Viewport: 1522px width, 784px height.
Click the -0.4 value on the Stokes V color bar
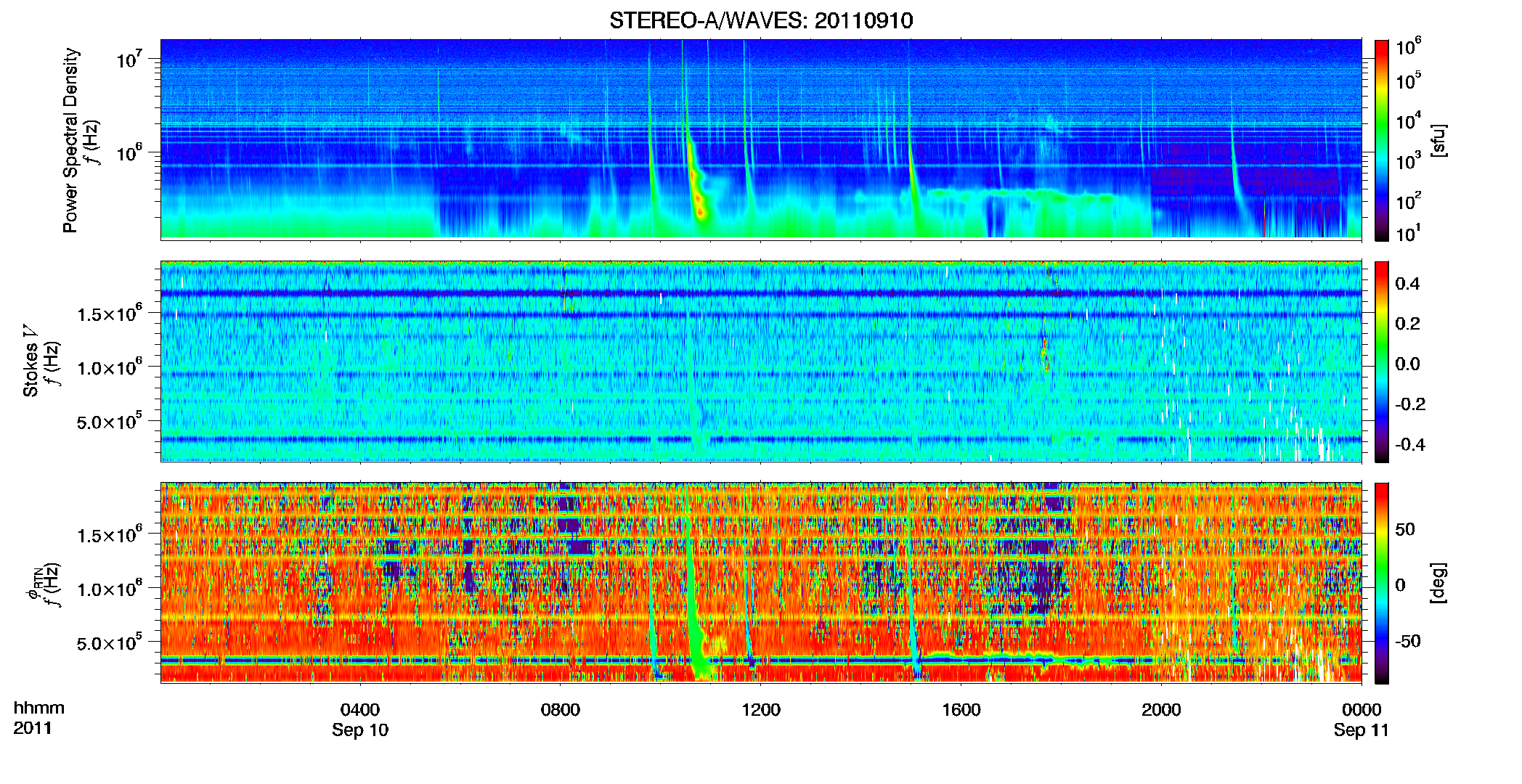(x=1410, y=444)
